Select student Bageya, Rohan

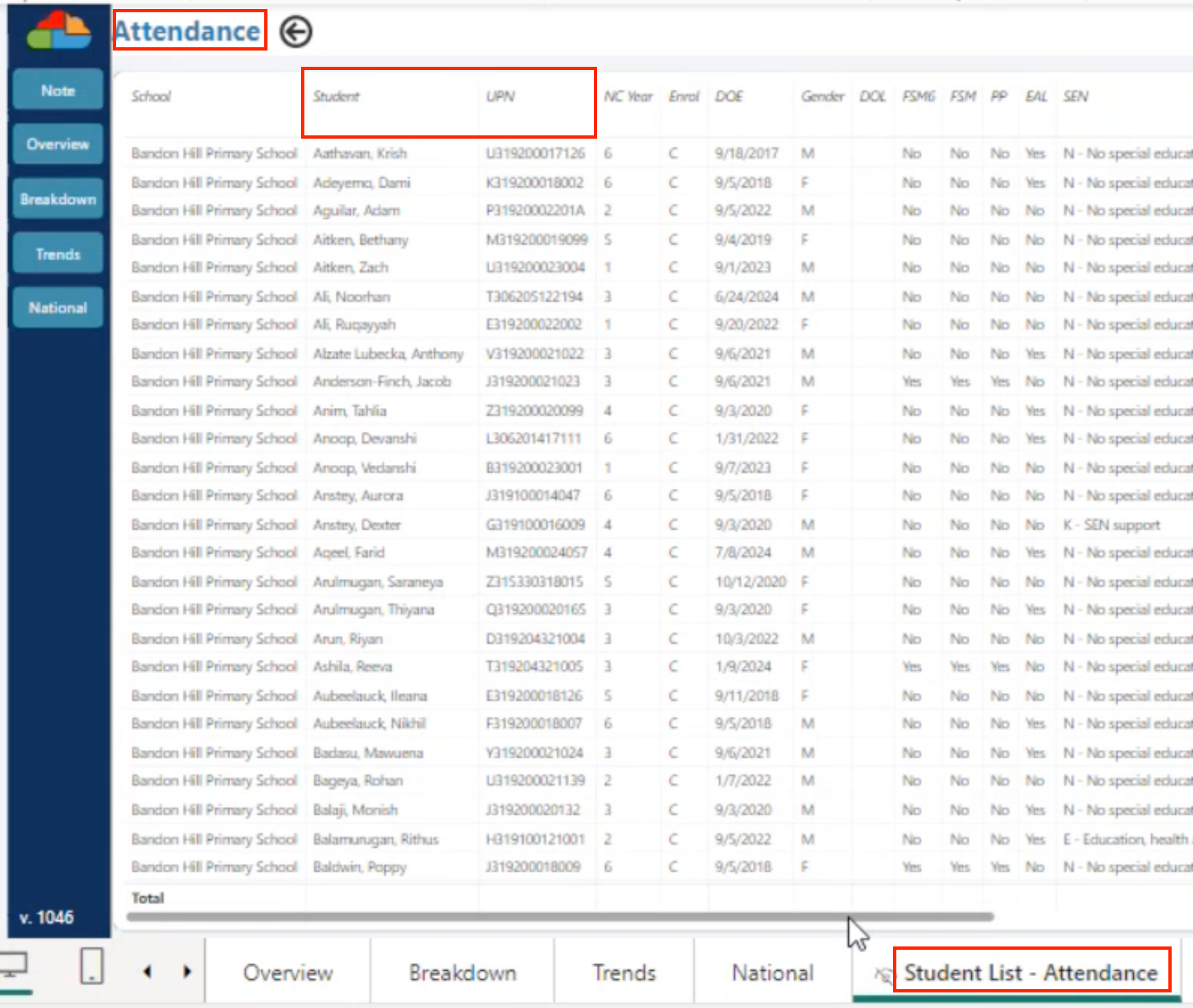[x=358, y=781]
